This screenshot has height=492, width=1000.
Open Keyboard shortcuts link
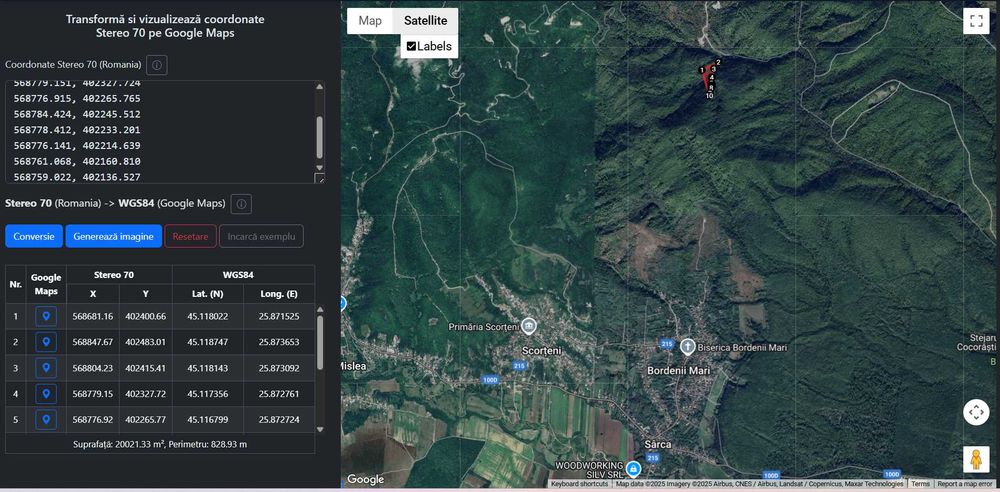580,484
